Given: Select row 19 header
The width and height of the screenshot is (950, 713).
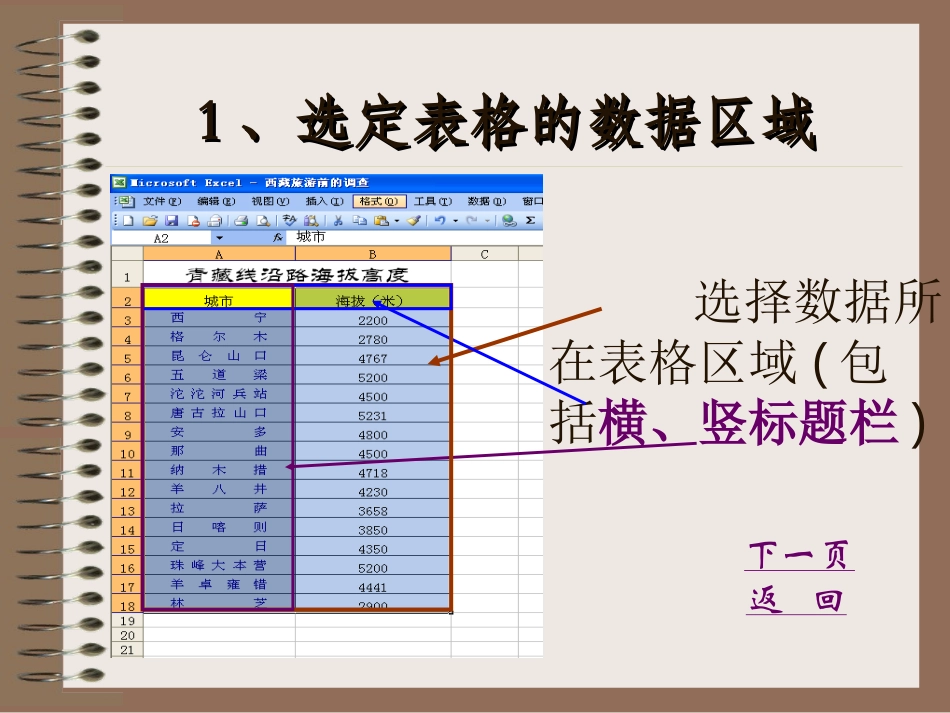Looking at the screenshot, I should 127,621.
